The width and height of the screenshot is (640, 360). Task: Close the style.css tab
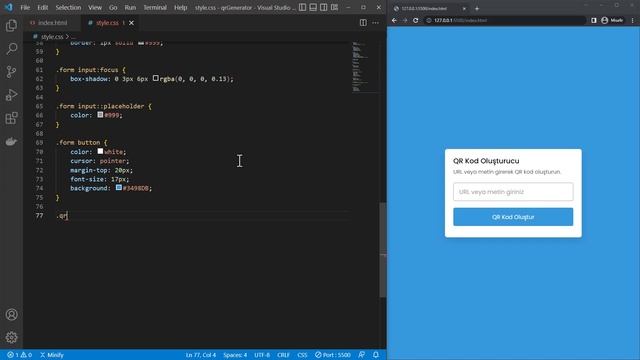pos(131,23)
